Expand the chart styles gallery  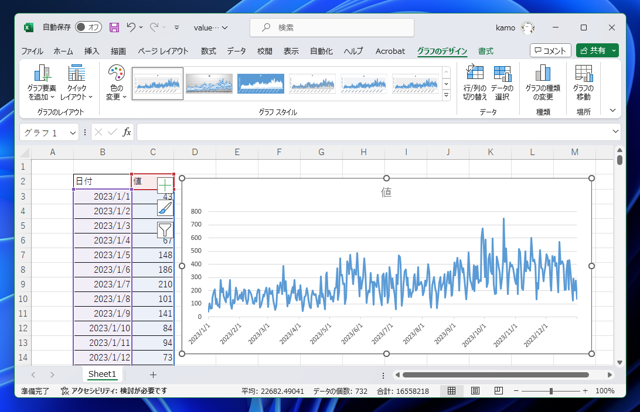[x=446, y=95]
